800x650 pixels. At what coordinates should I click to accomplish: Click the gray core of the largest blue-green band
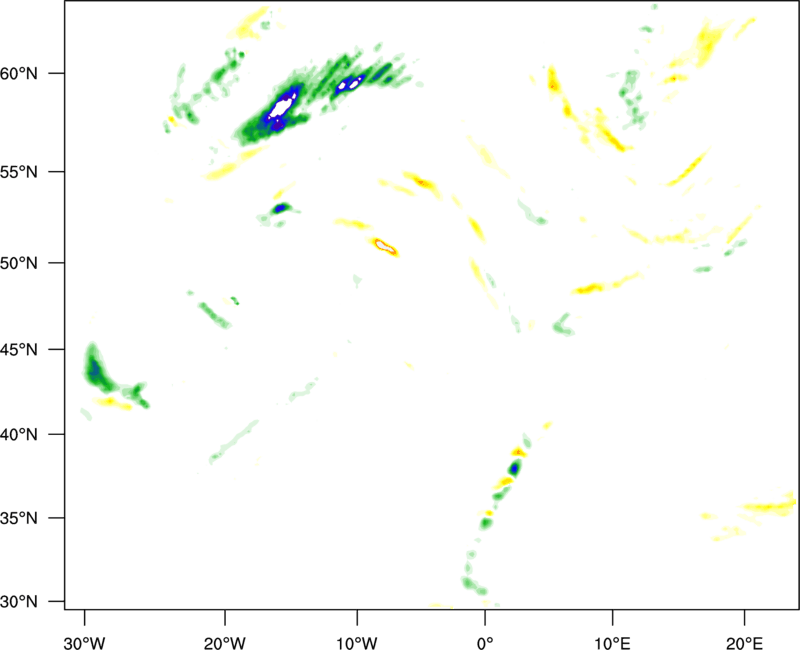(283, 103)
